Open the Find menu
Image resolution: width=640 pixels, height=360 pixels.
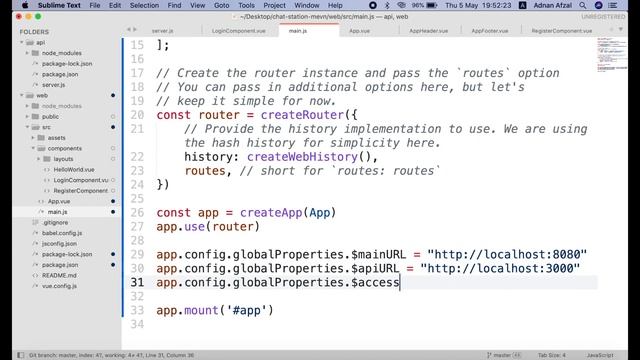click(x=174, y=5)
